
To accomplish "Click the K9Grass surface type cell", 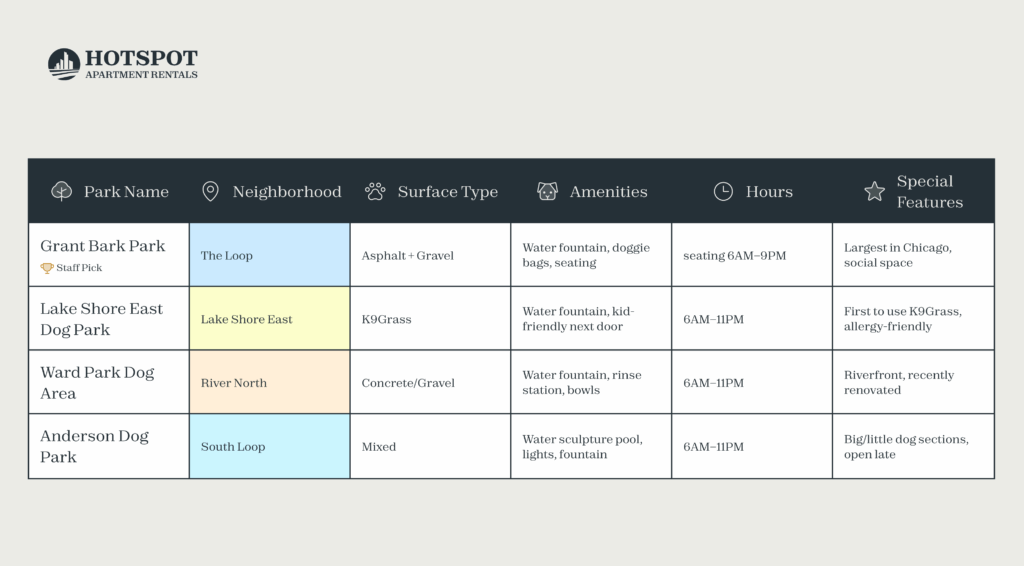I will point(430,319).
